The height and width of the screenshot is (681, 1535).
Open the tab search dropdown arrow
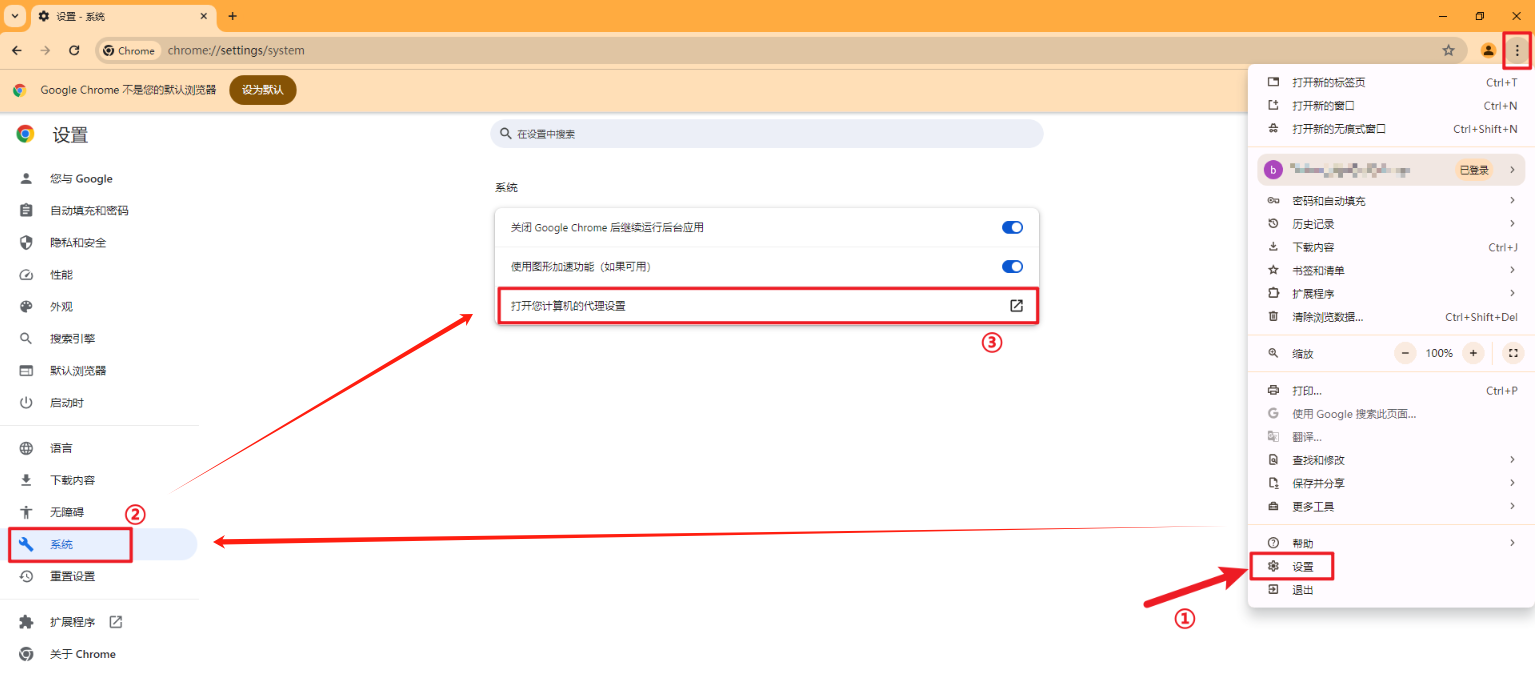15,16
